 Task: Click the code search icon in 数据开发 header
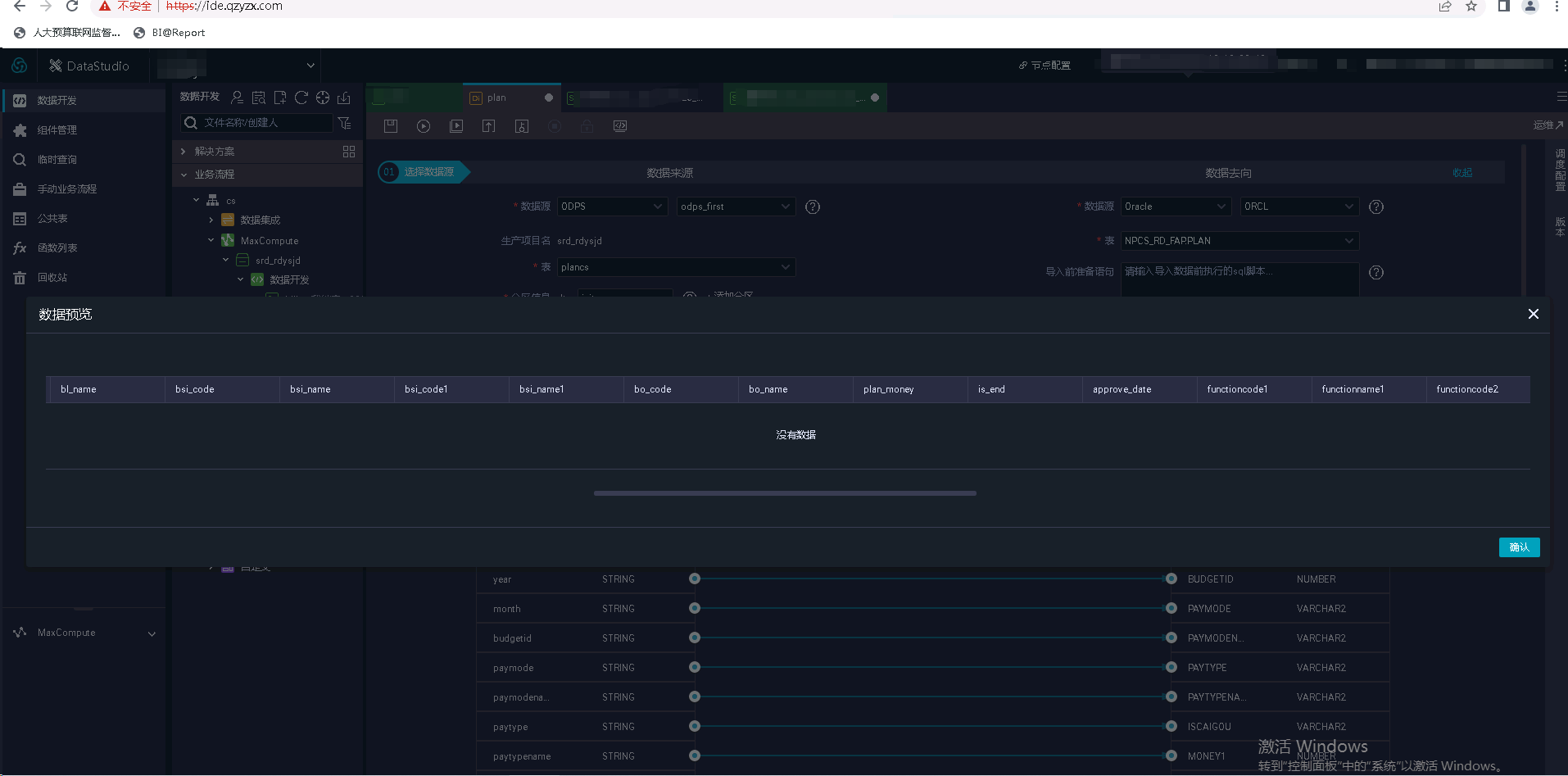tap(259, 98)
